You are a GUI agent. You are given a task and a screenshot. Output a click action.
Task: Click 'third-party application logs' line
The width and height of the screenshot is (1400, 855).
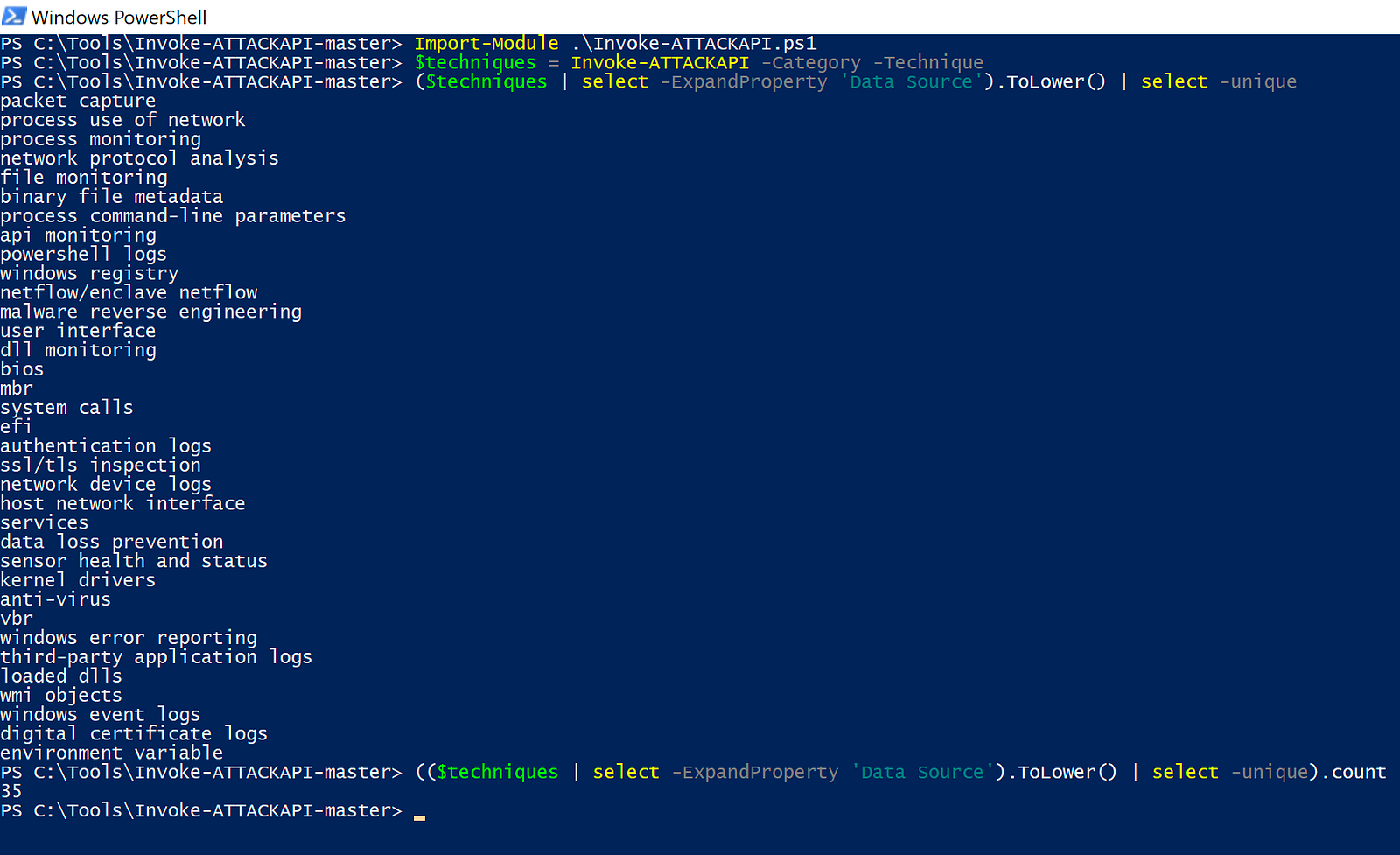coord(156,656)
